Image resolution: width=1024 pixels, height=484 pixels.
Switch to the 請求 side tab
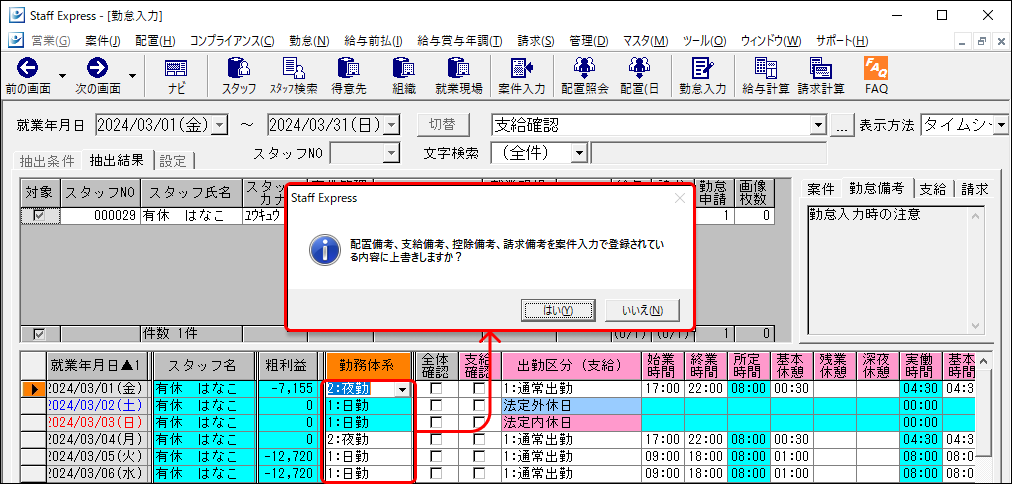tap(974, 189)
